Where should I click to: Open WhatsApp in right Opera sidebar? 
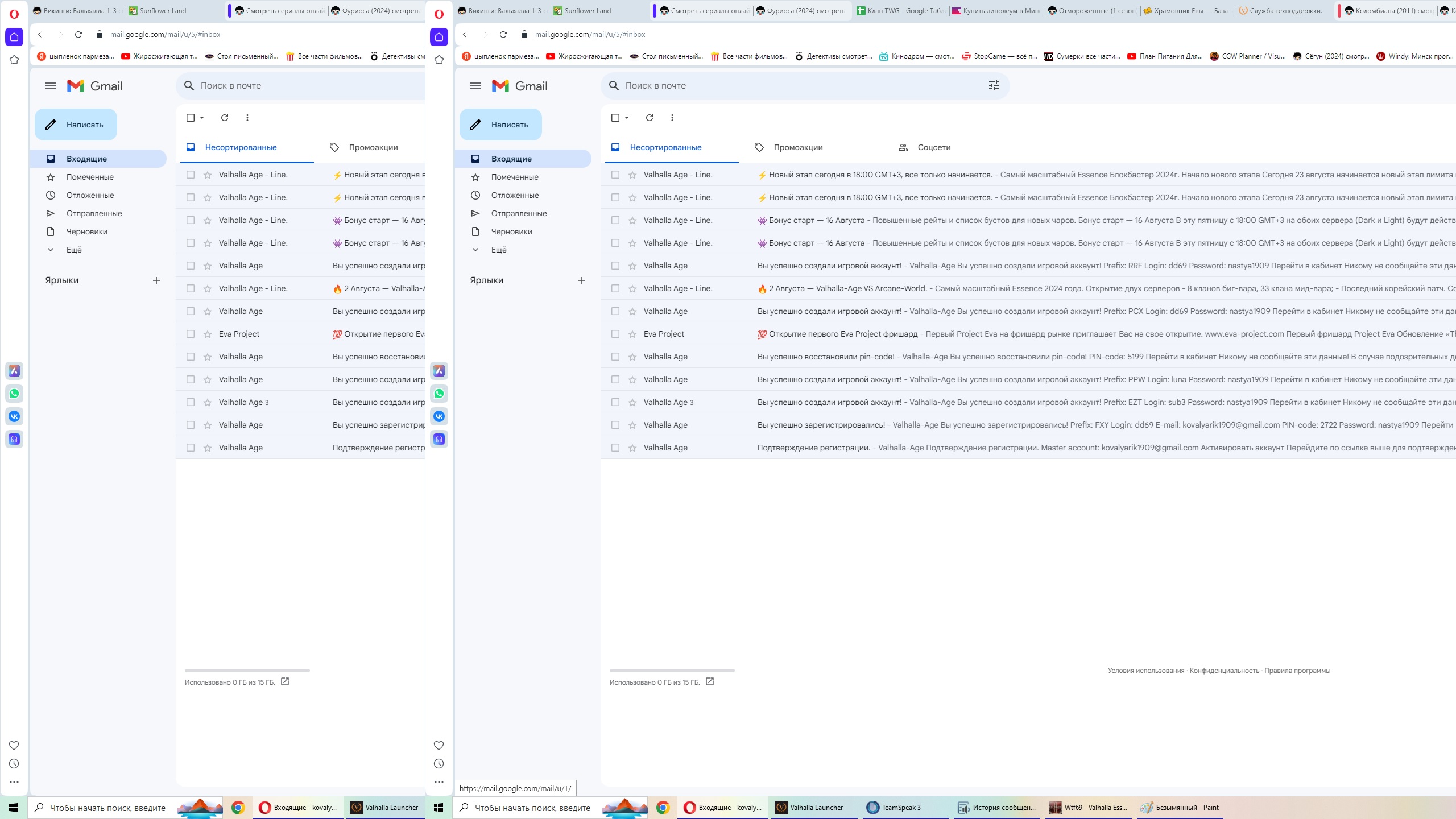click(439, 394)
